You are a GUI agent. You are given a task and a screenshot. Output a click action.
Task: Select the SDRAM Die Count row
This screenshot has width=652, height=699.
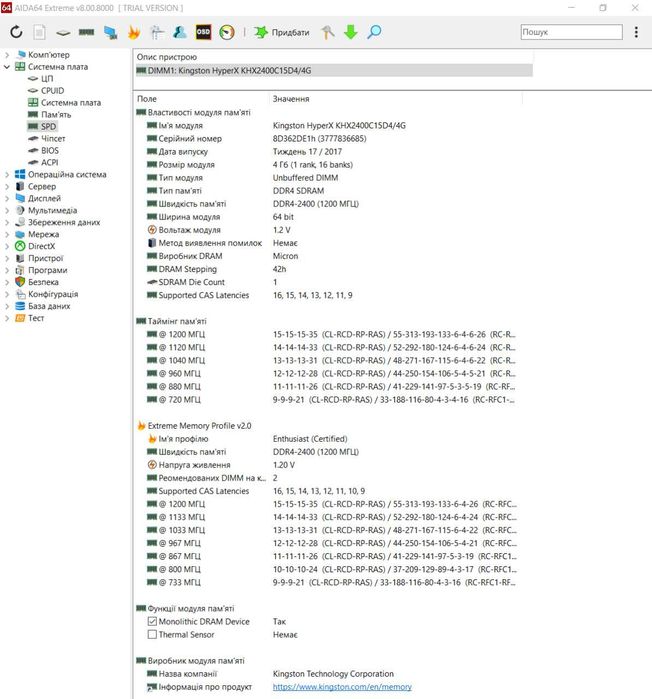328,282
